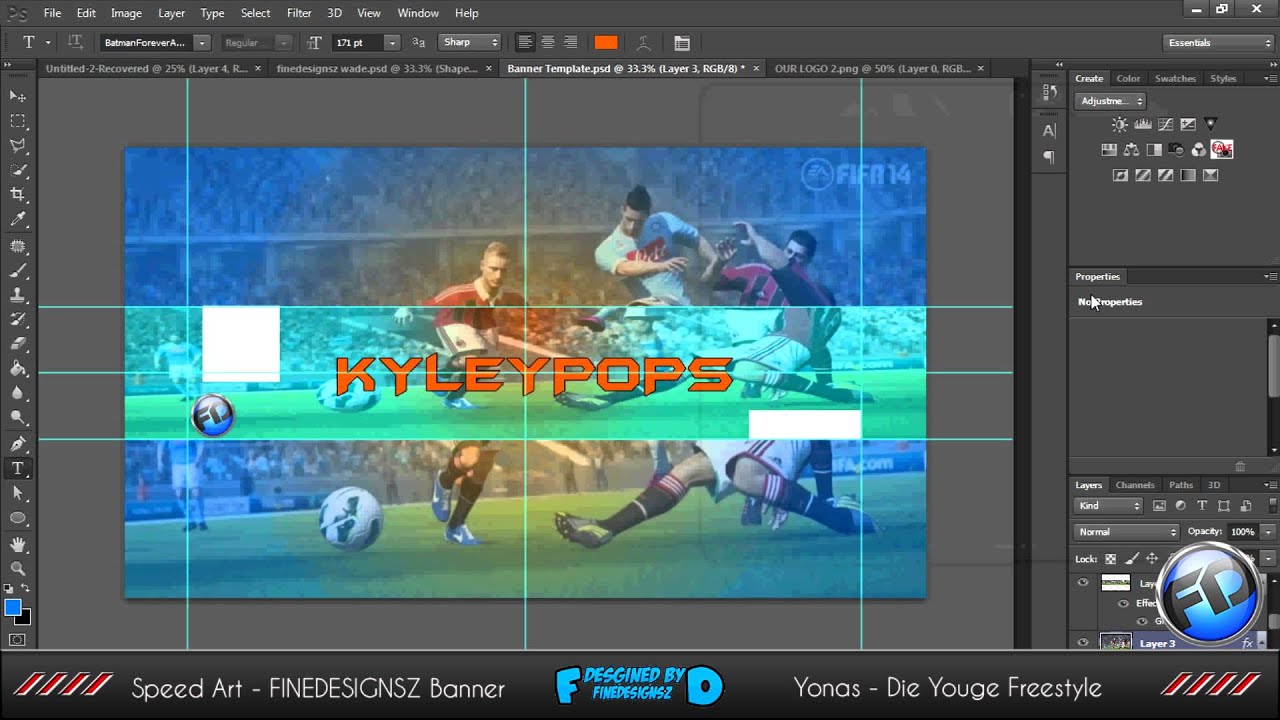The width and height of the screenshot is (1280, 720).
Task: Select the Polygonal Lasso tool
Action: pyautogui.click(x=18, y=146)
